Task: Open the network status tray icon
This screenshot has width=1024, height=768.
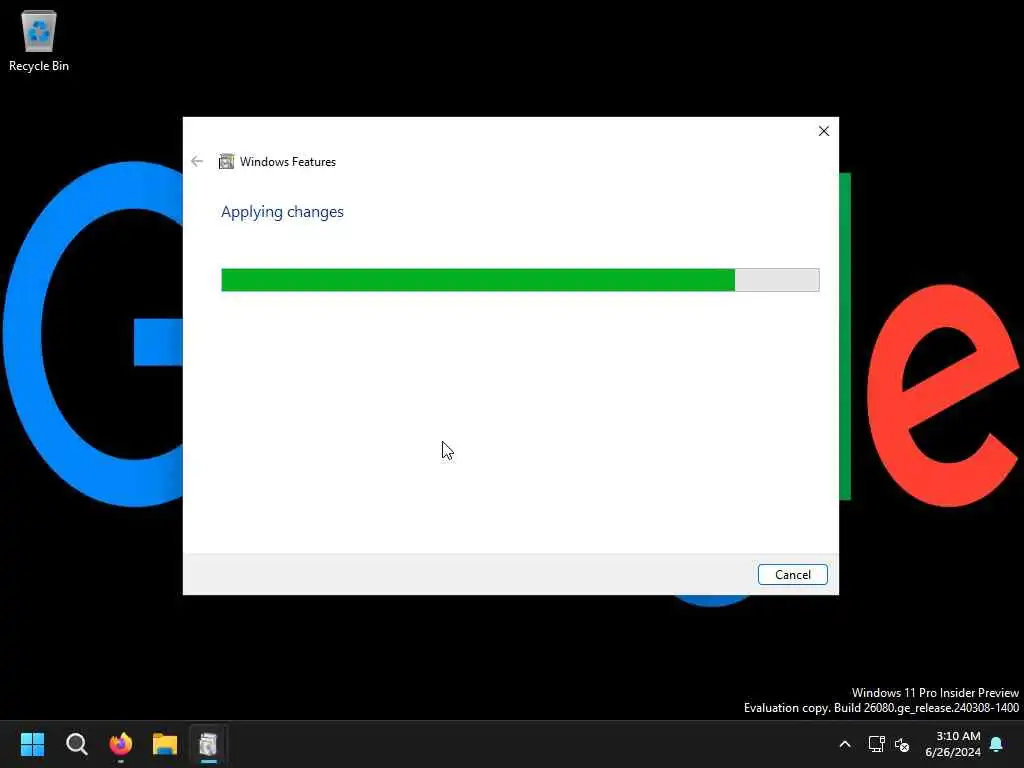Action: [876, 744]
